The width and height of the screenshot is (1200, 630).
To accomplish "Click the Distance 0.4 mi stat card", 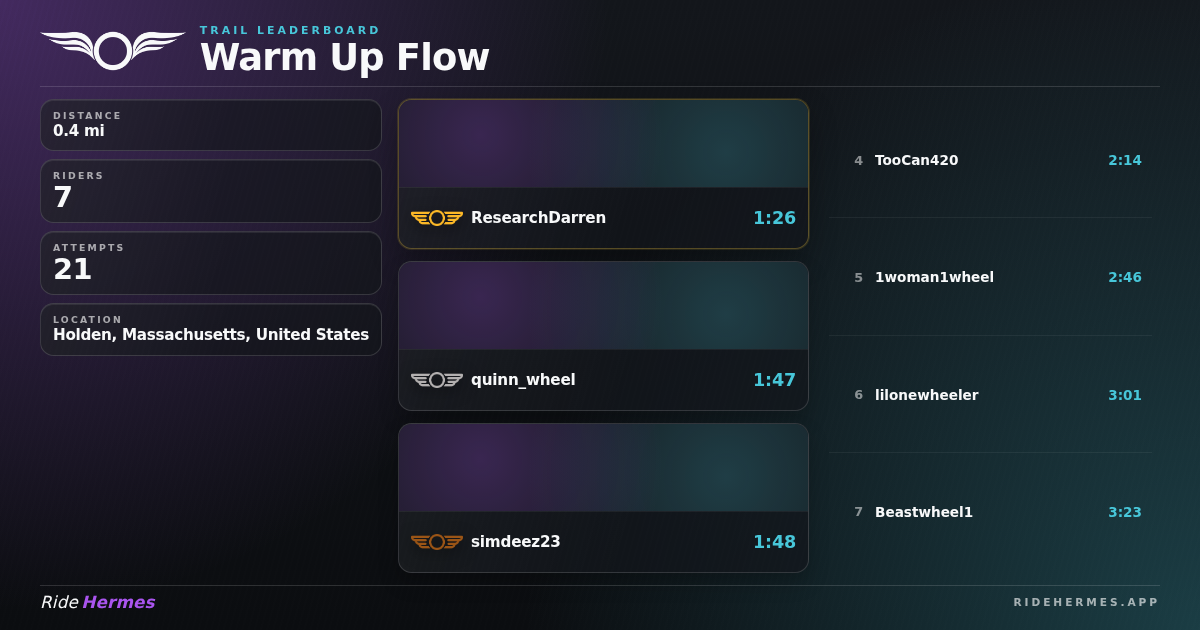I will coord(211,125).
